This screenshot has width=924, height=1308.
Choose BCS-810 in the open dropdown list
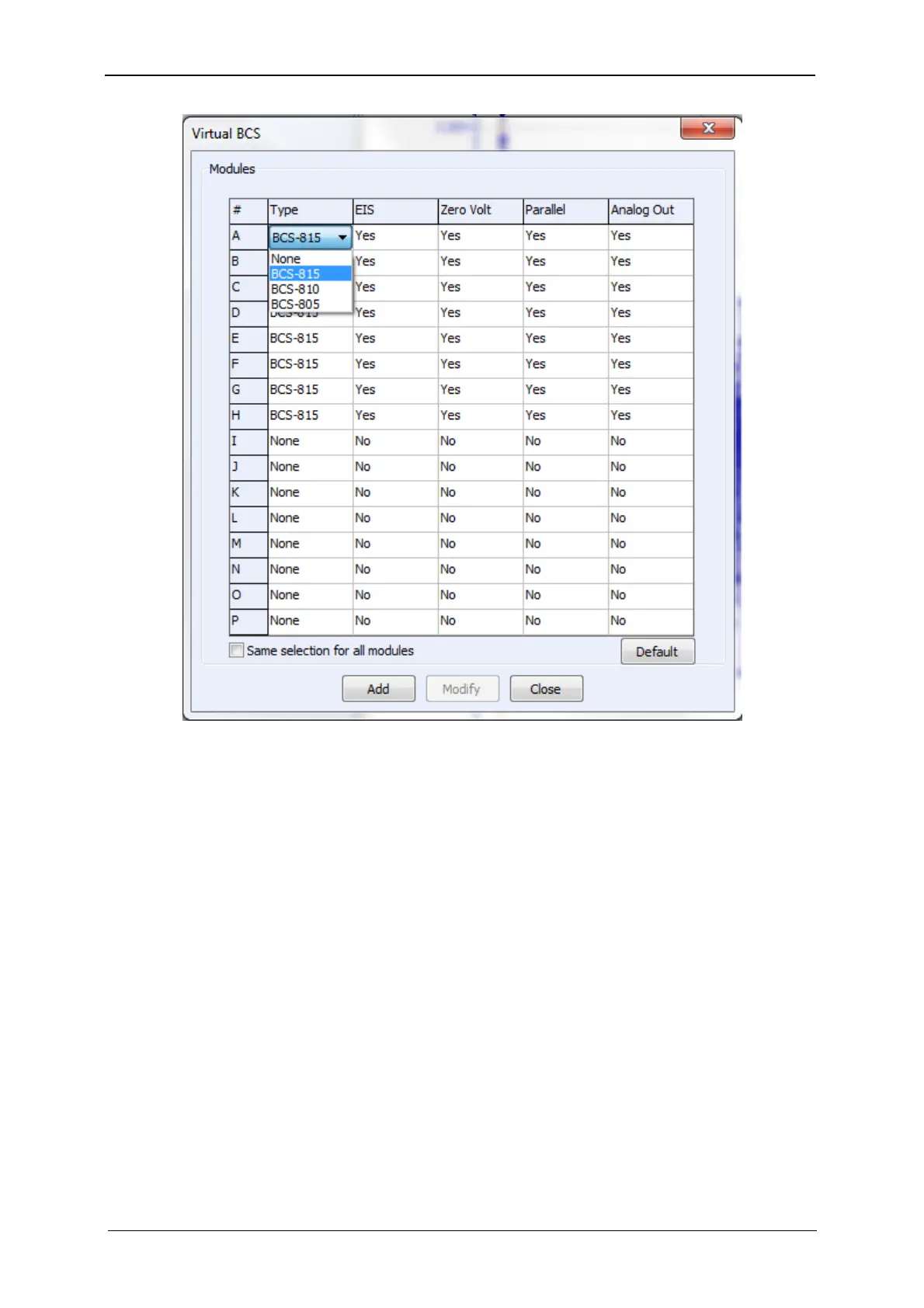click(310, 289)
